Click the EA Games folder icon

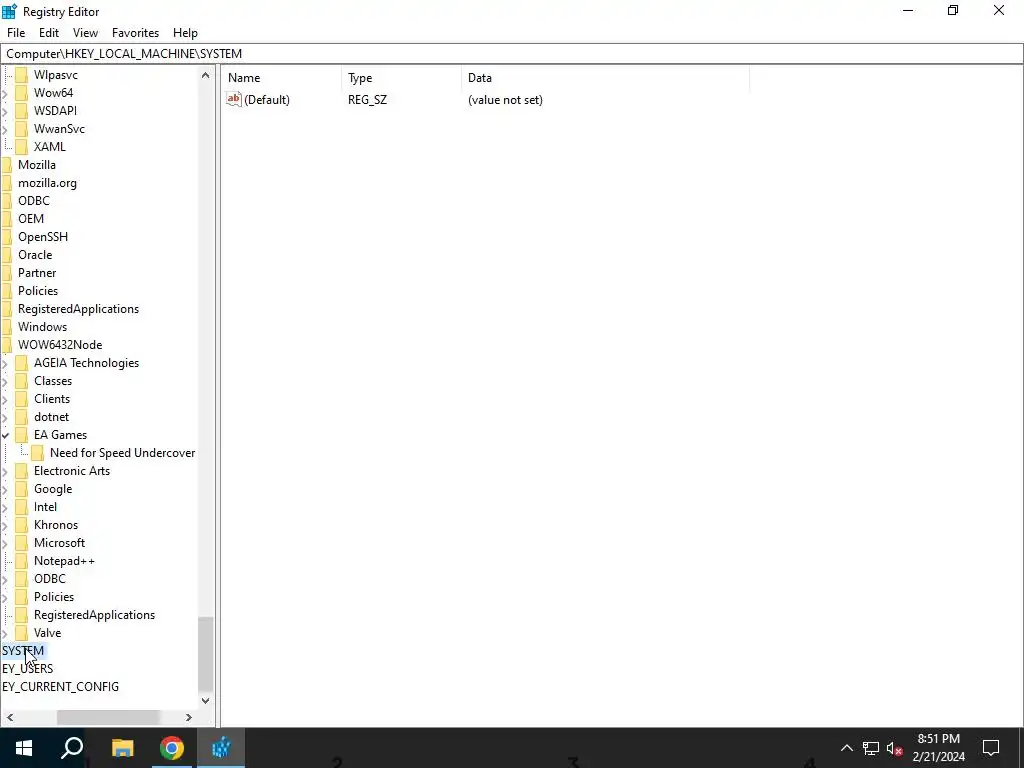22,435
